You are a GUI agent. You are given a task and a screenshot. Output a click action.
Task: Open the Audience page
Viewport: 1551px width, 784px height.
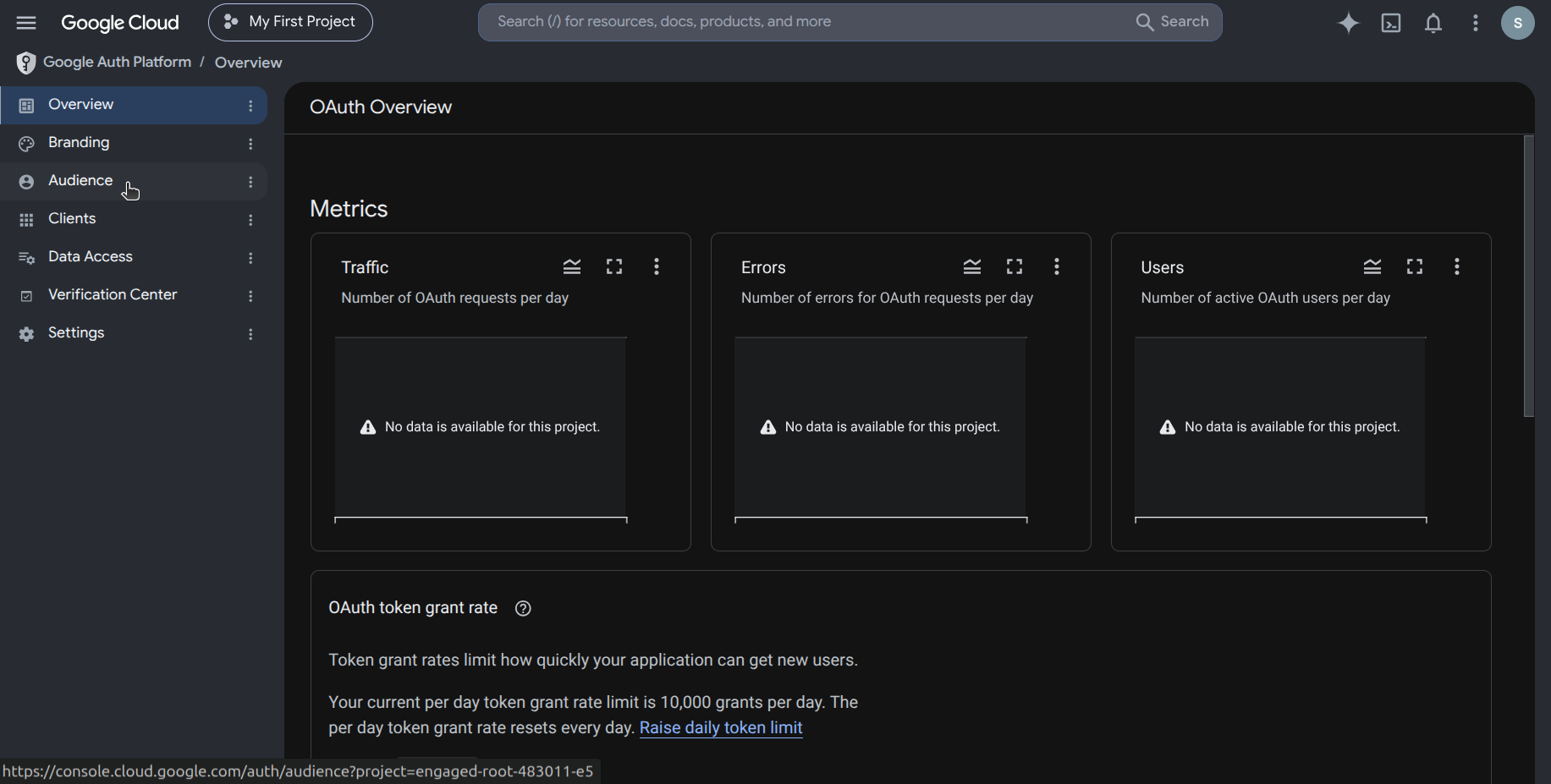pyautogui.click(x=134, y=181)
